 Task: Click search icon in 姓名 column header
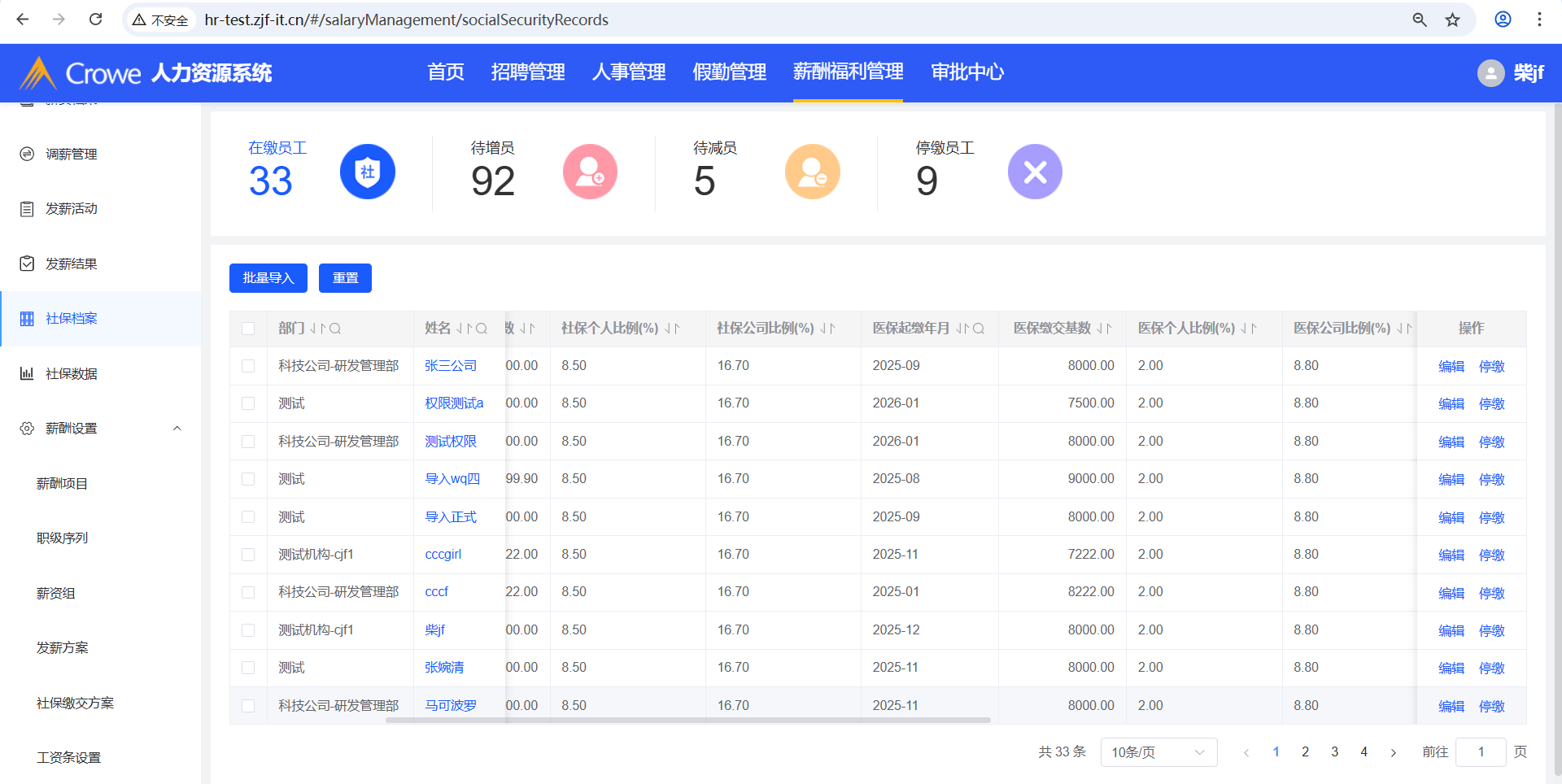pos(482,329)
